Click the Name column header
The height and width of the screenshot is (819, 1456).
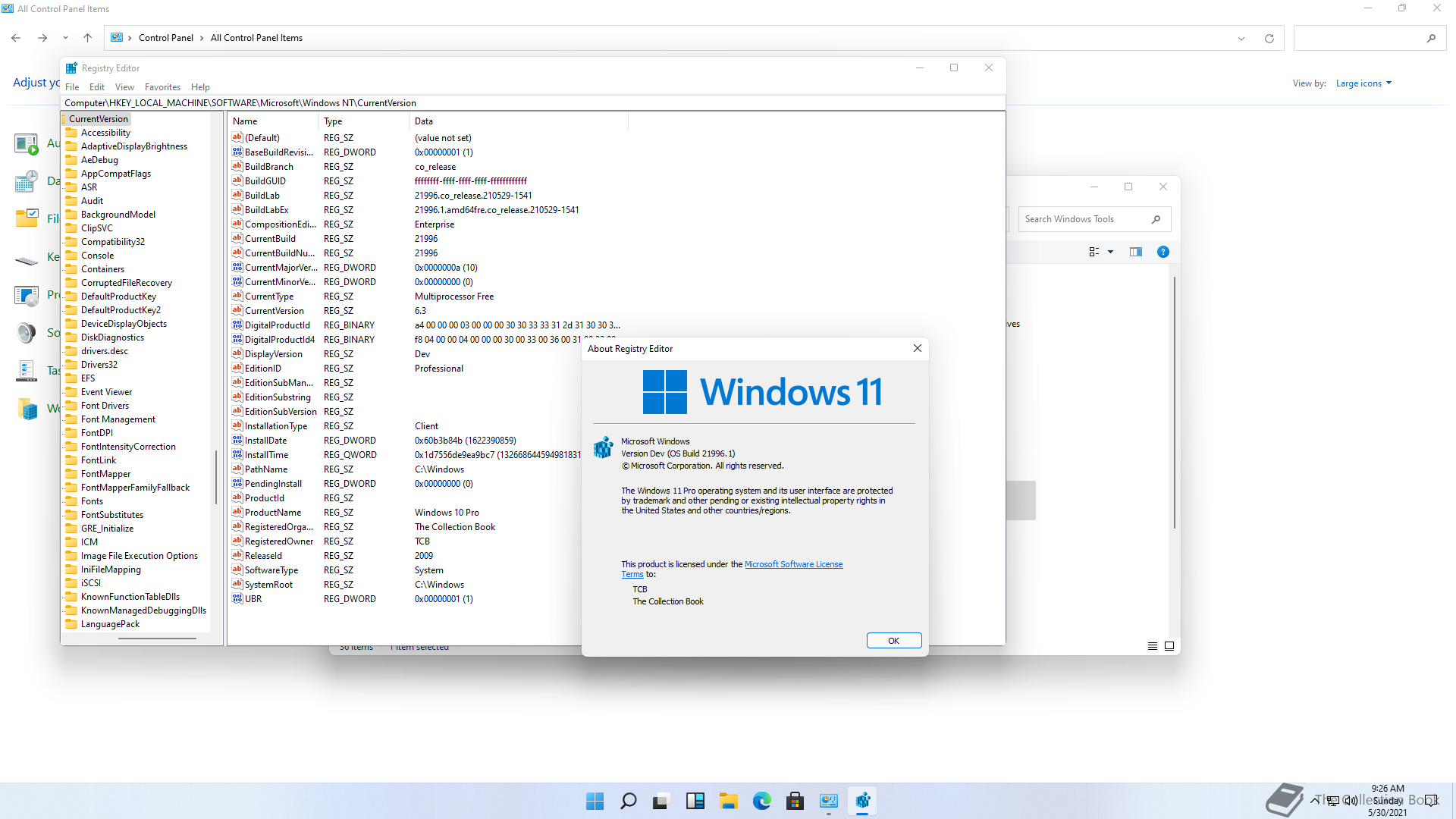click(273, 121)
